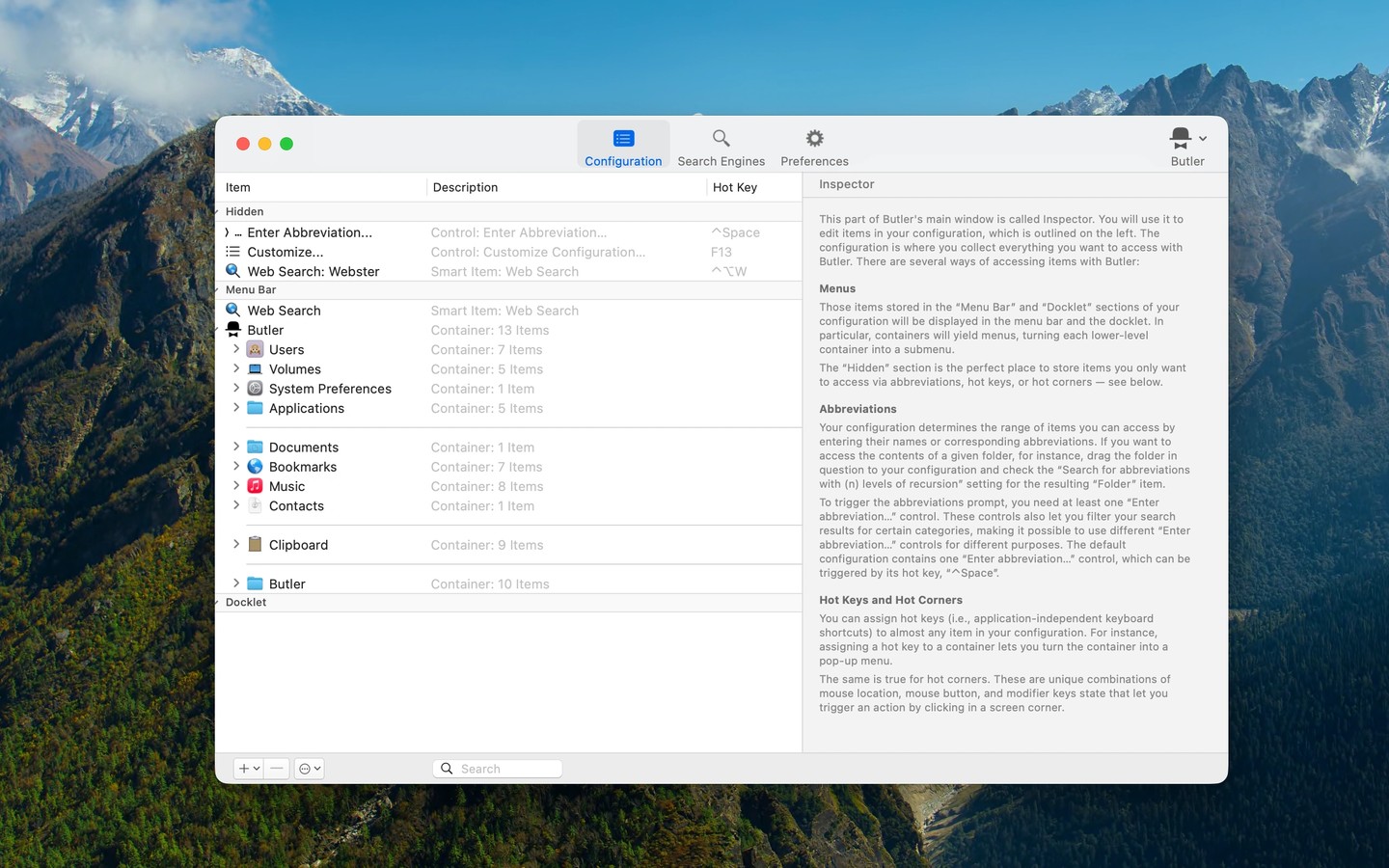The width and height of the screenshot is (1389, 868).
Task: Click the Butler bowler hat icon in the item list
Action: click(232, 330)
